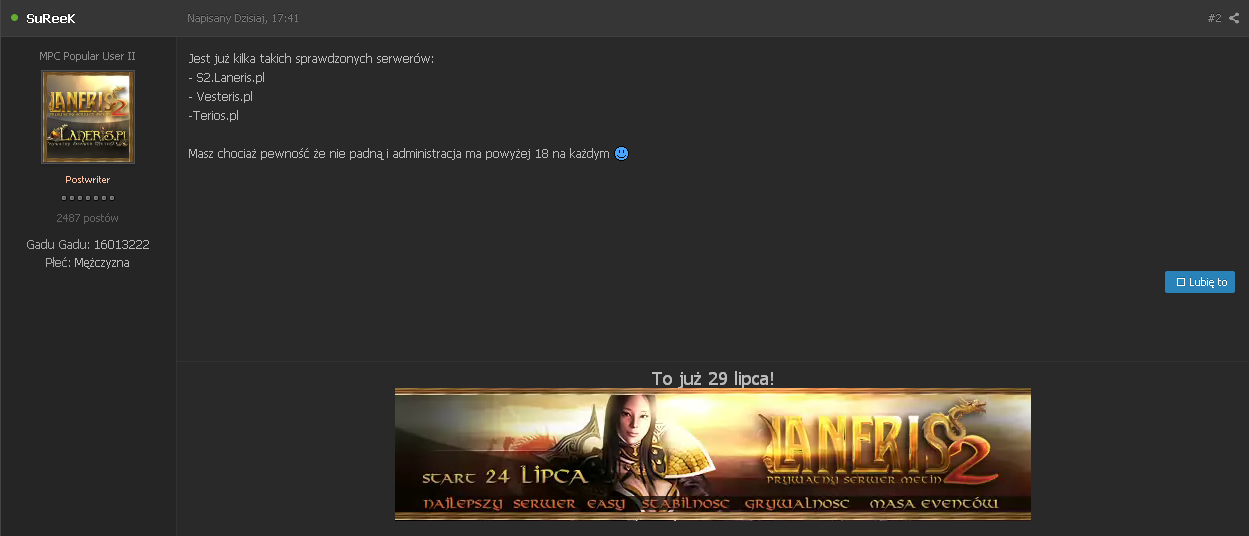Click the '- S2.Laneris.pl' server line

click(227, 77)
